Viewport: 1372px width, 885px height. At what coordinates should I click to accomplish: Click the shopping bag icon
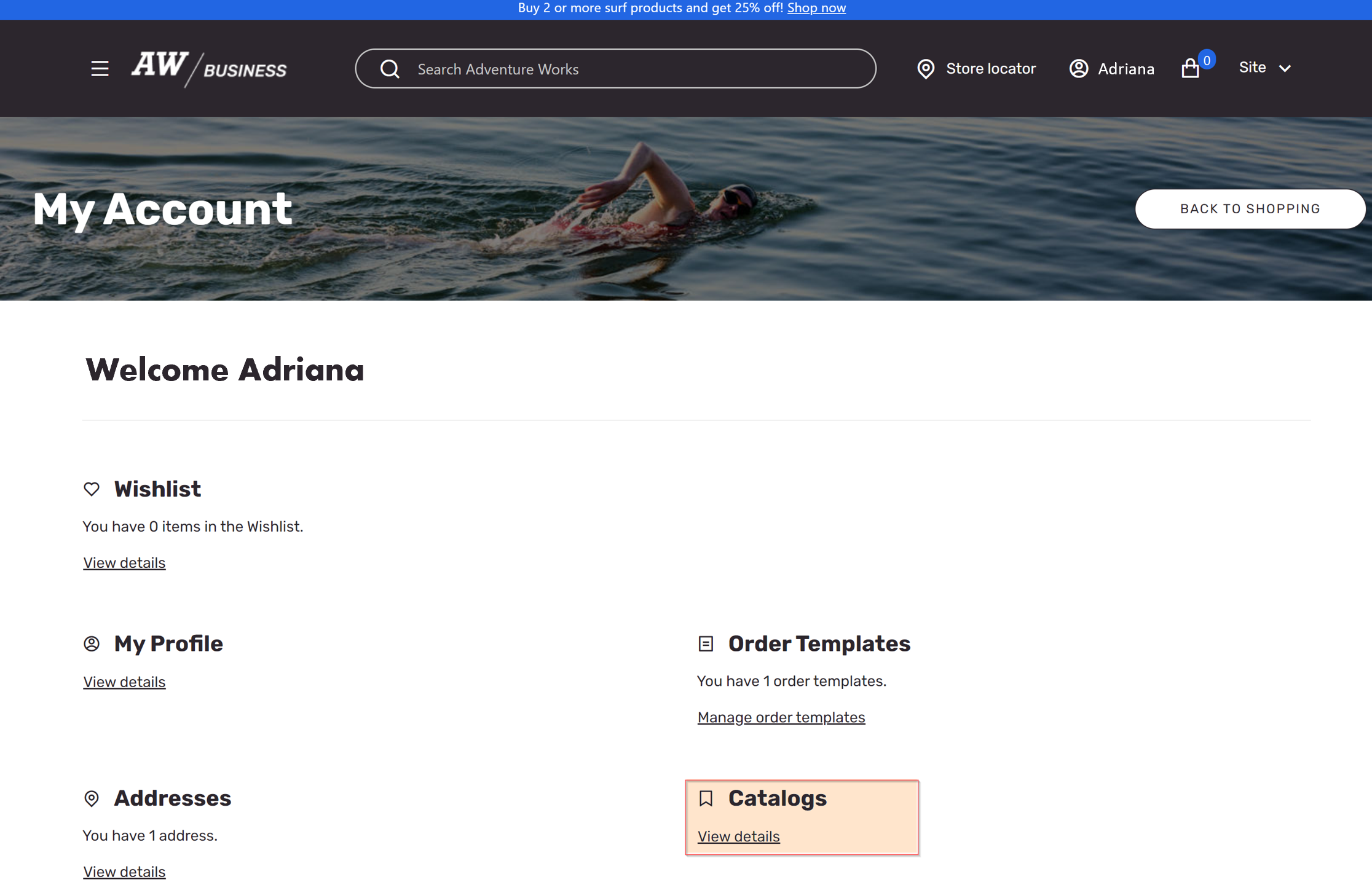pos(1192,68)
